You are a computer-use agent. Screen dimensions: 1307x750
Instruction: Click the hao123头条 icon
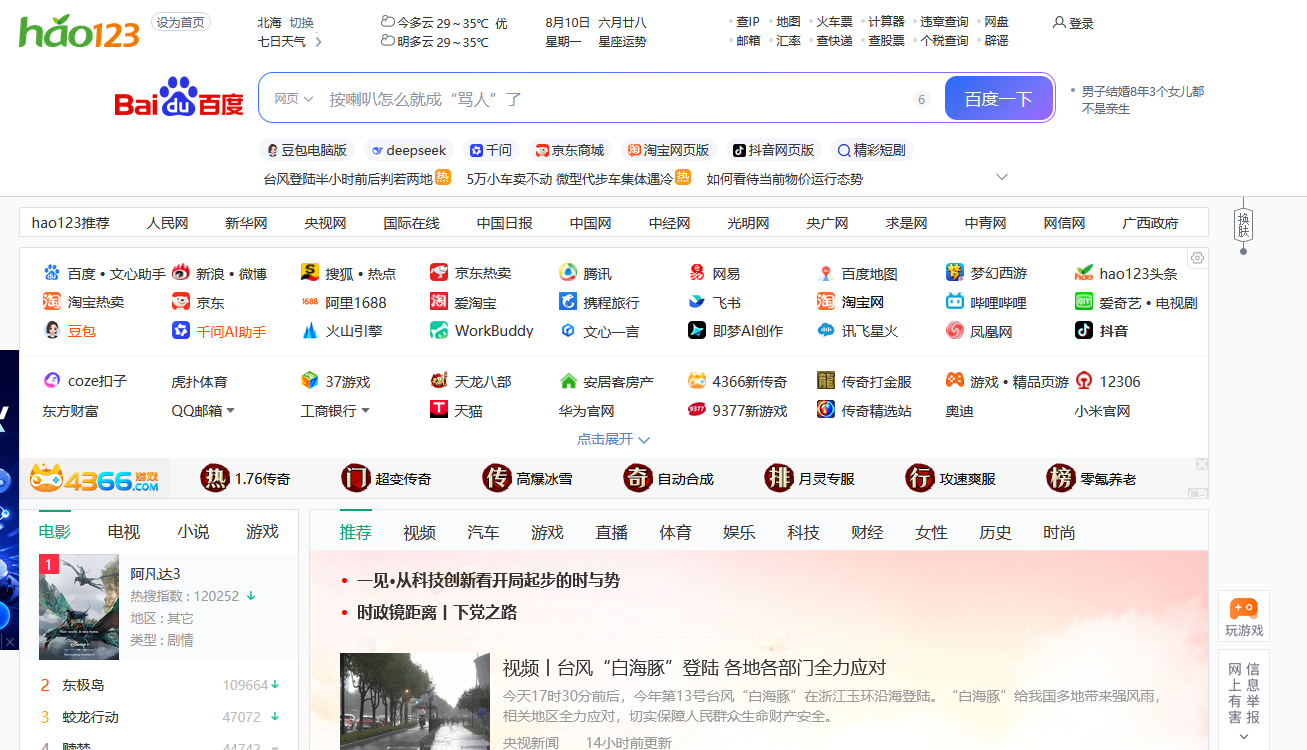coord(1084,273)
